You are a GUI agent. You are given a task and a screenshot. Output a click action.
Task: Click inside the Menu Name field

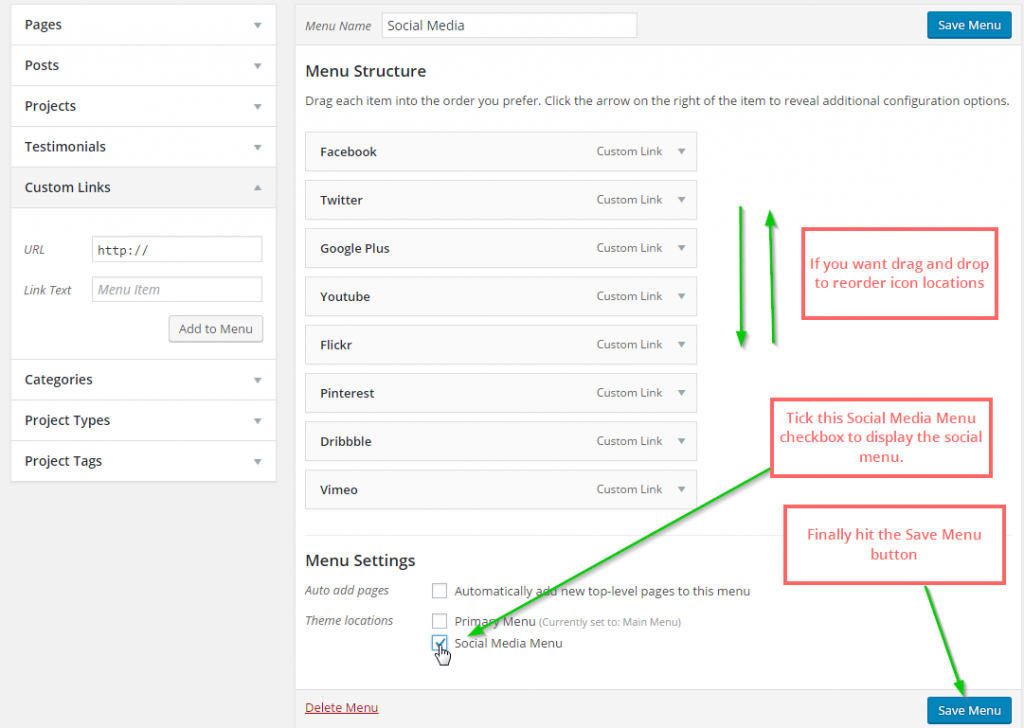point(508,24)
